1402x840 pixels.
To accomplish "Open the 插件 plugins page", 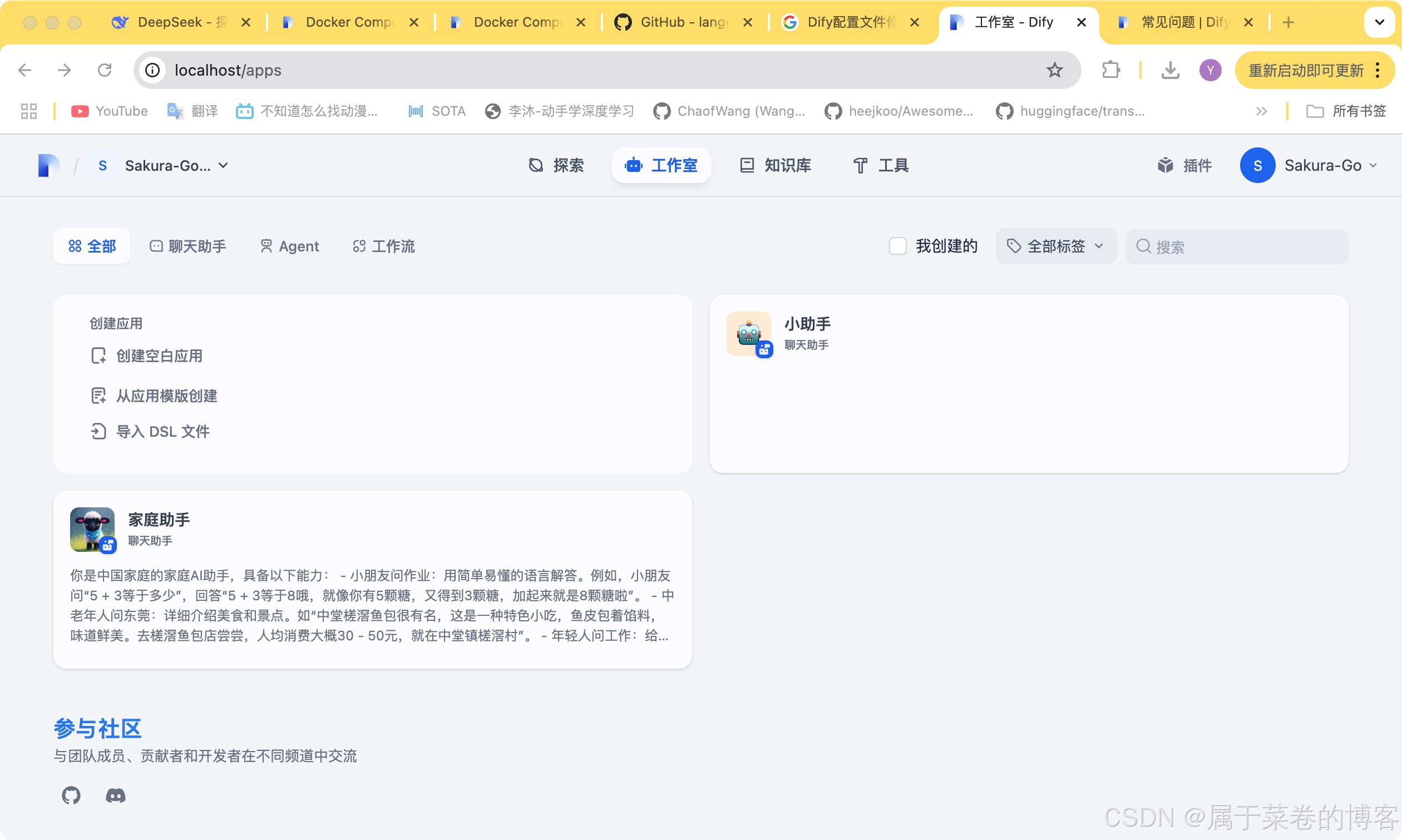I will coord(1184,165).
